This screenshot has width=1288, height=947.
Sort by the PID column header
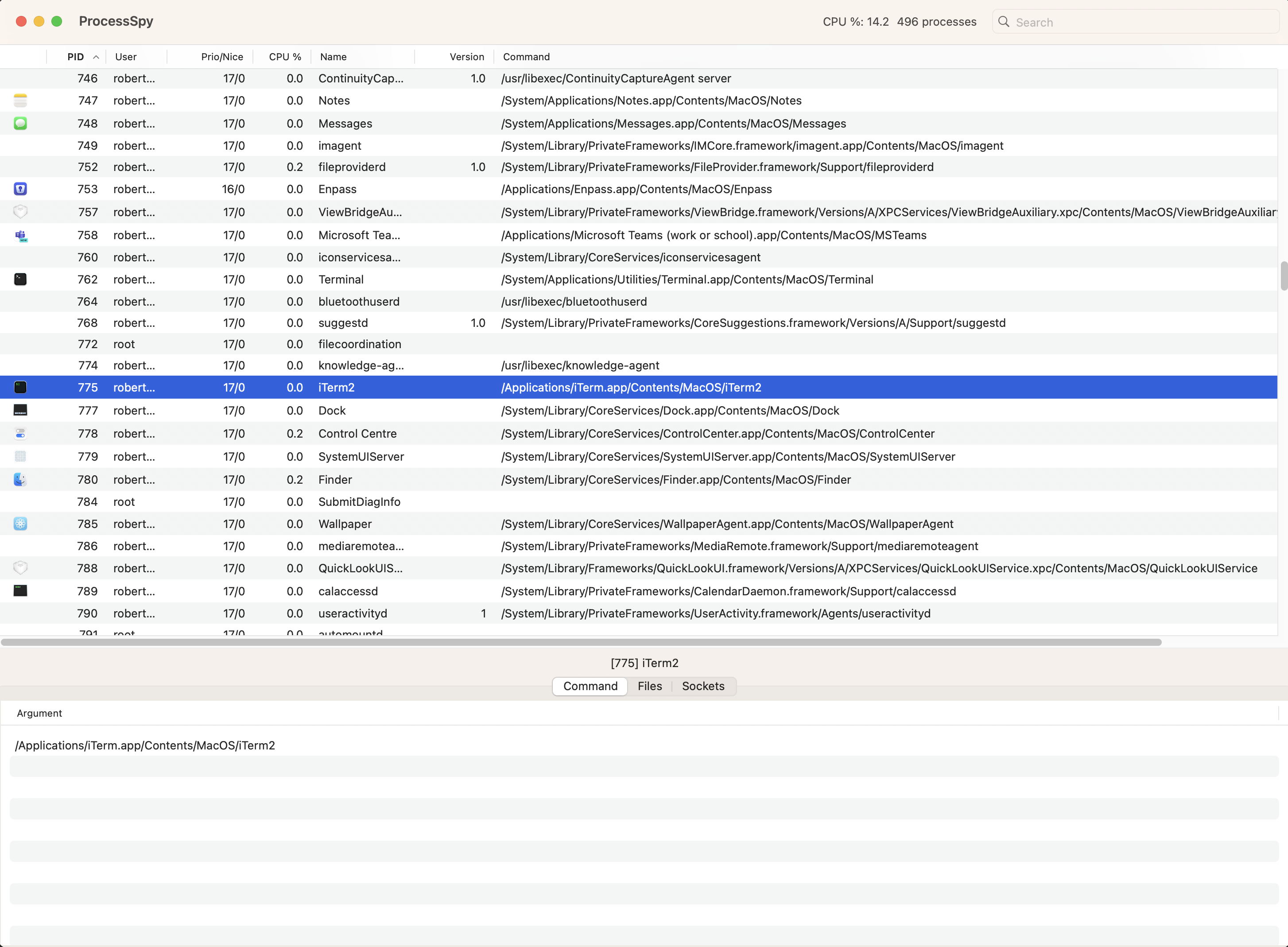coord(76,57)
